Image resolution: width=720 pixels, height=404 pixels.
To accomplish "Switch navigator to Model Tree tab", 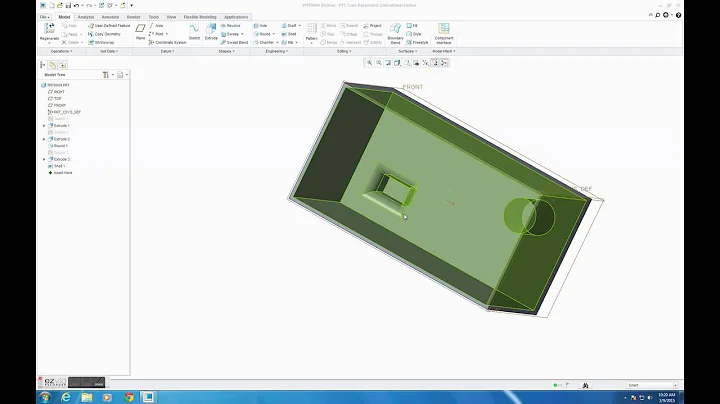I will pyautogui.click(x=43, y=65).
